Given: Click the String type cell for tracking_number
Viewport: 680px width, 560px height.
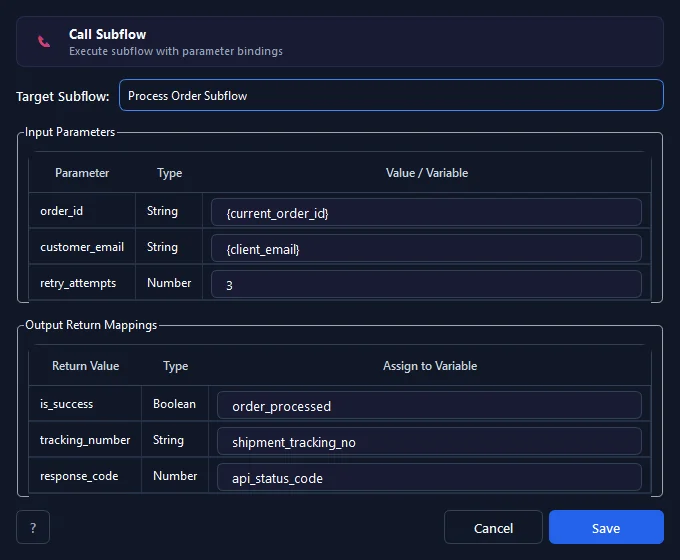Looking at the screenshot, I should tap(175, 440).
